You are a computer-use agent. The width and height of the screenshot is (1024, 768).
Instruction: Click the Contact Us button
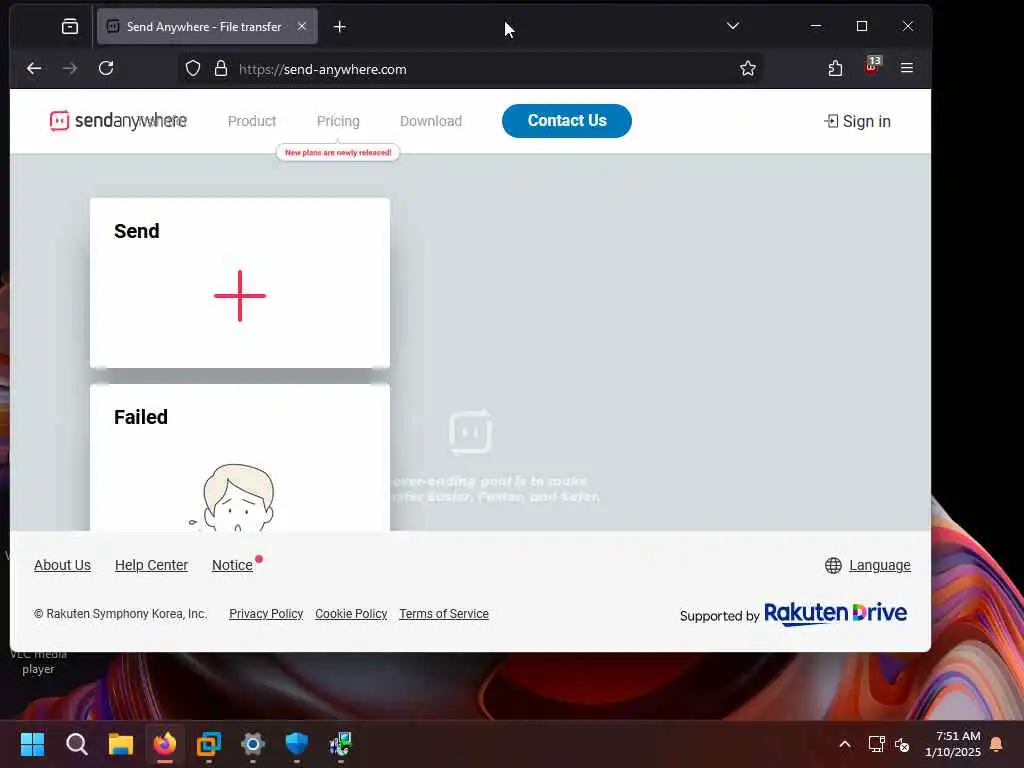pos(567,121)
